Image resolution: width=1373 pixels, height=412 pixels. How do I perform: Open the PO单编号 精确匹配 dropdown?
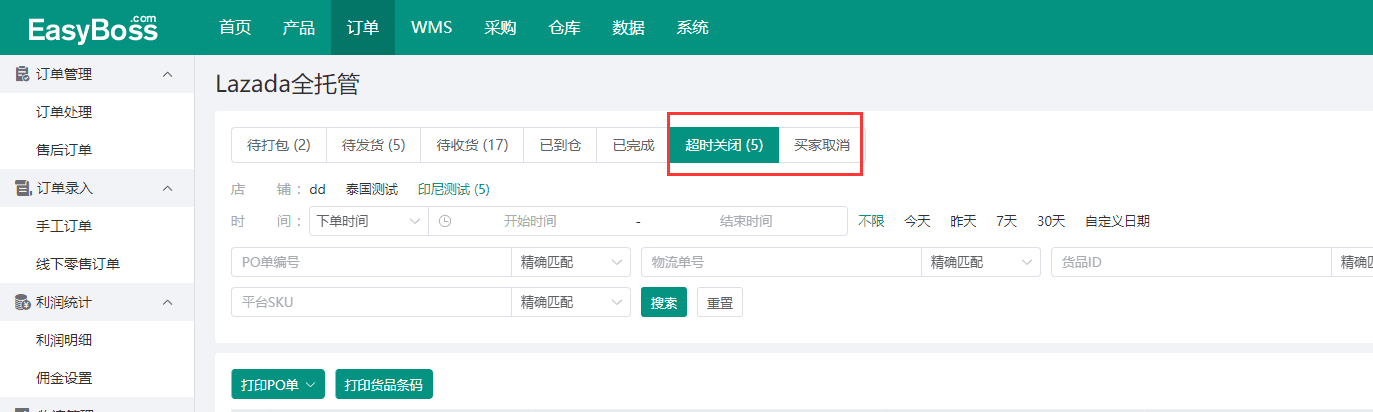pyautogui.click(x=570, y=262)
